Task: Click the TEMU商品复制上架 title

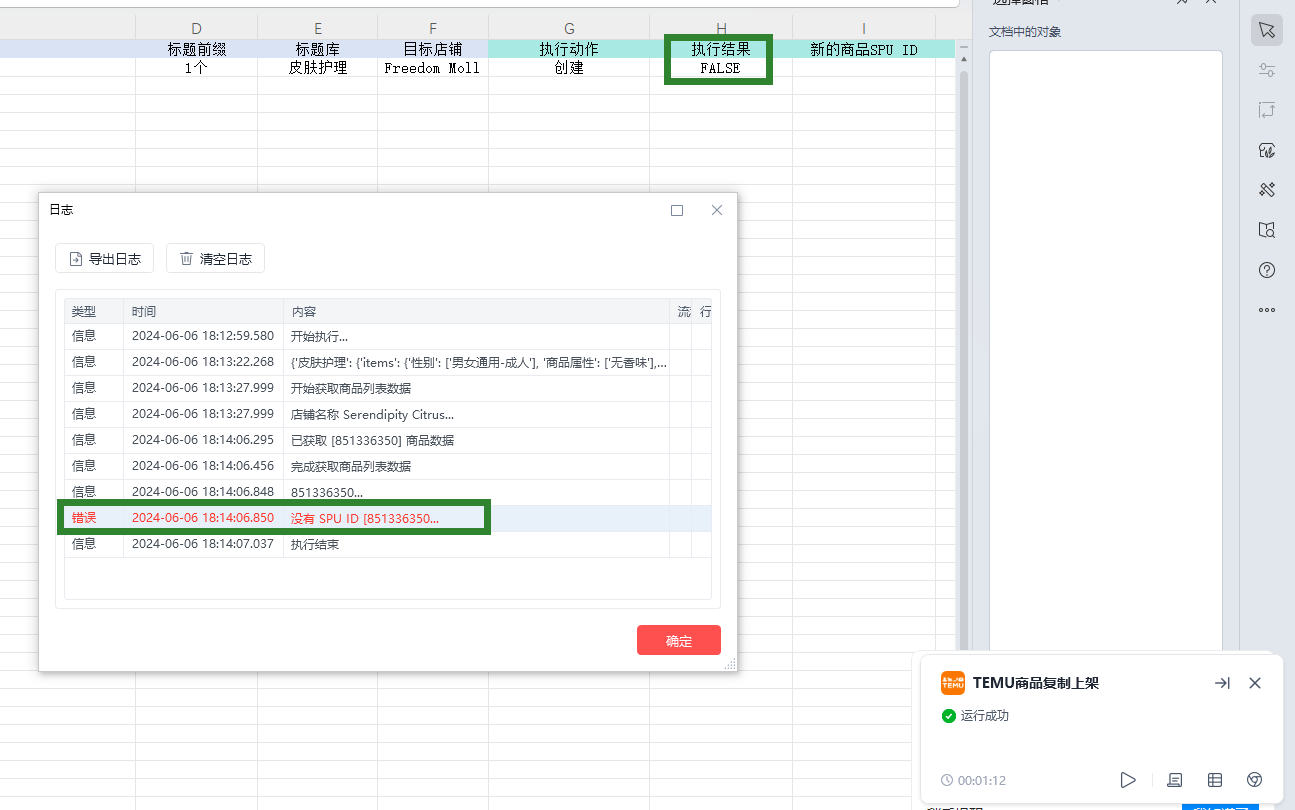Action: point(1036,683)
